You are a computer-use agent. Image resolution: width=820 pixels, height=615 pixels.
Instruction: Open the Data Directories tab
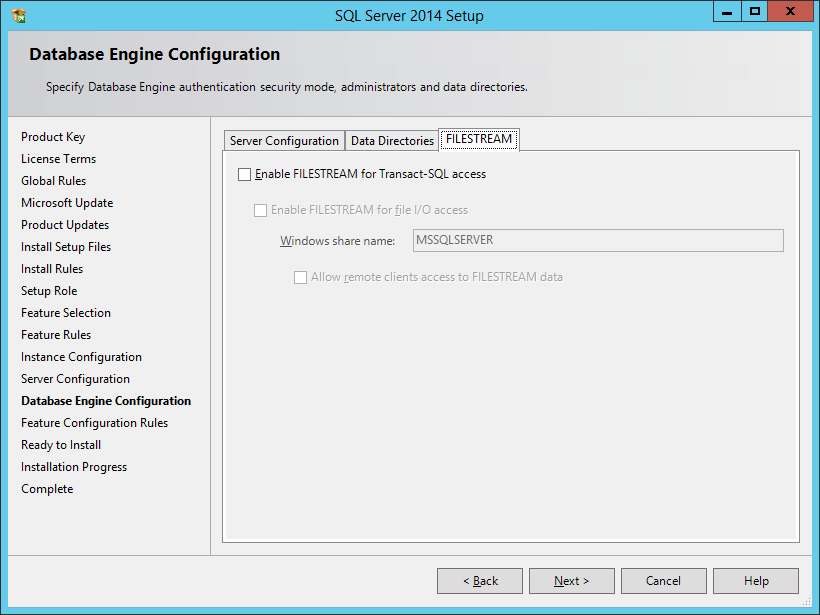tap(392, 141)
